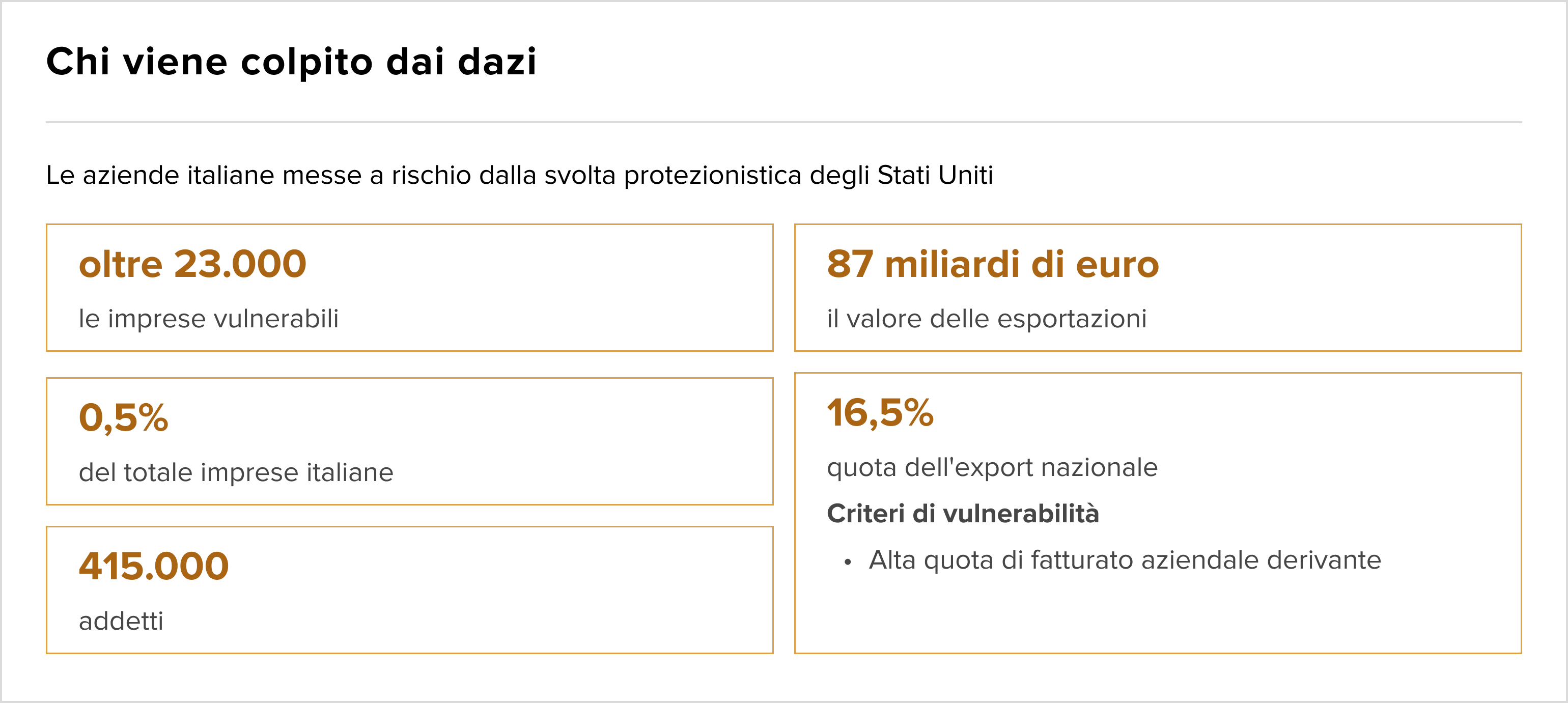This screenshot has width=1568, height=703.
Task: Click the 'Criteri di vulnerabilità' heading
Action: 963,514
